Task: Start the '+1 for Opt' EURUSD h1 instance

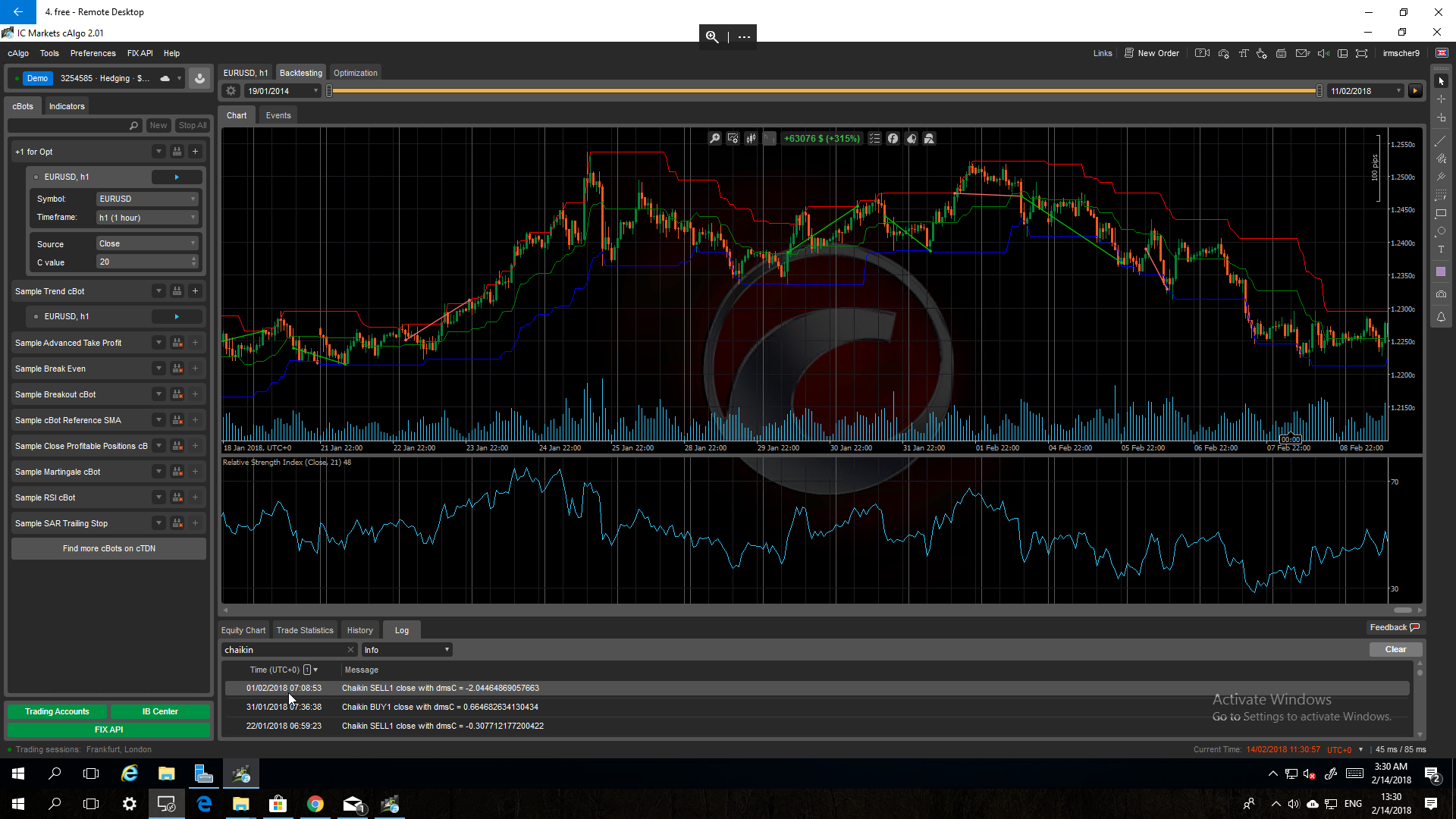Action: click(x=177, y=177)
